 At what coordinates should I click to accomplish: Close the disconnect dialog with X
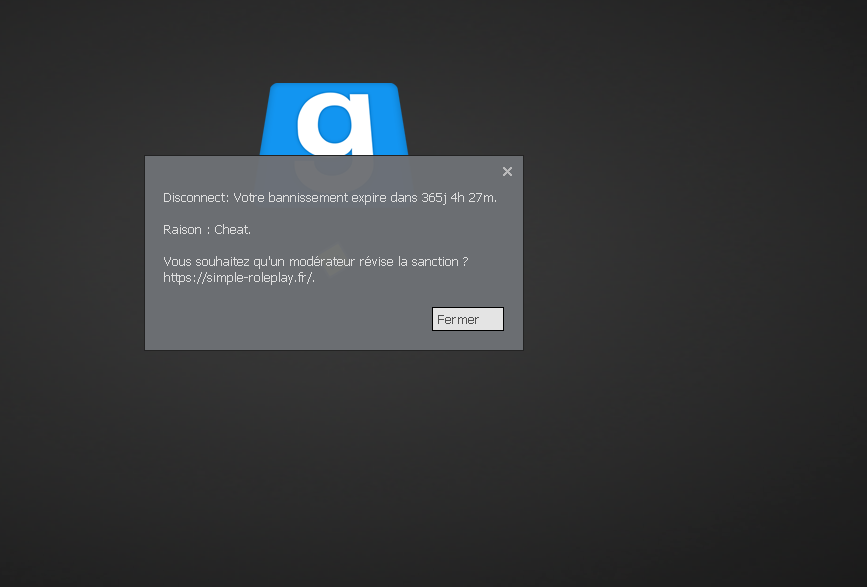(x=507, y=171)
